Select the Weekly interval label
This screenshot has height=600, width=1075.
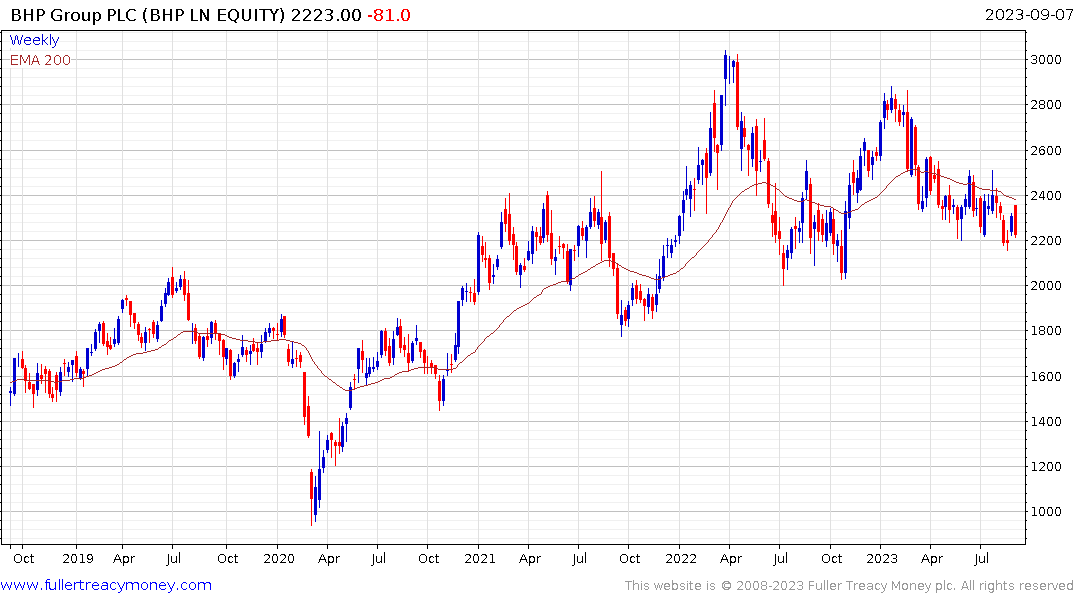[x=34, y=40]
